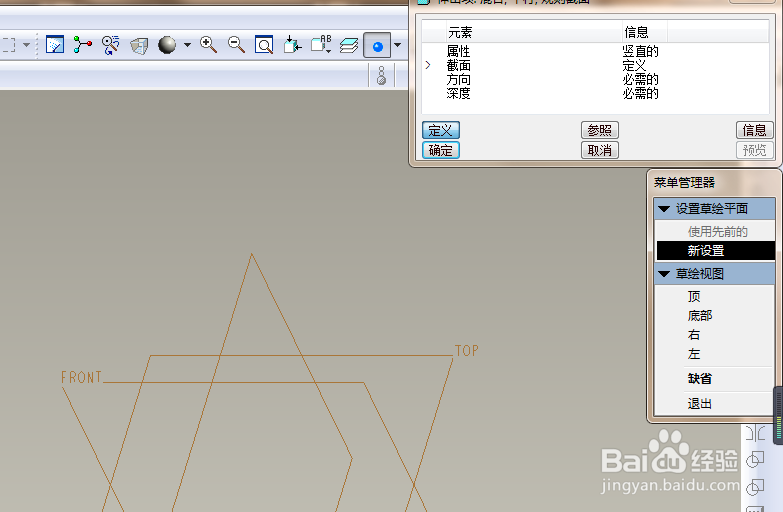Click the reorient view icon

(x=292, y=45)
